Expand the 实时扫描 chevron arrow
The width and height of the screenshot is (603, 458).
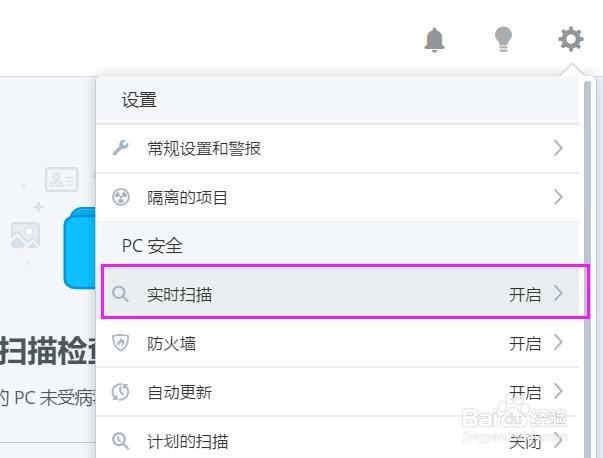[x=558, y=294]
